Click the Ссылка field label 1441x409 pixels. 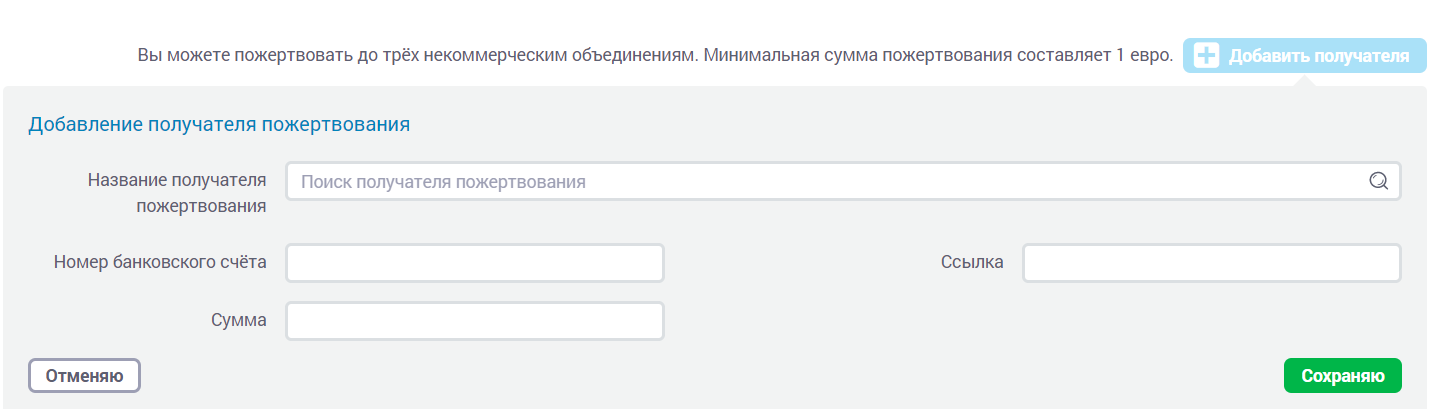click(x=971, y=262)
